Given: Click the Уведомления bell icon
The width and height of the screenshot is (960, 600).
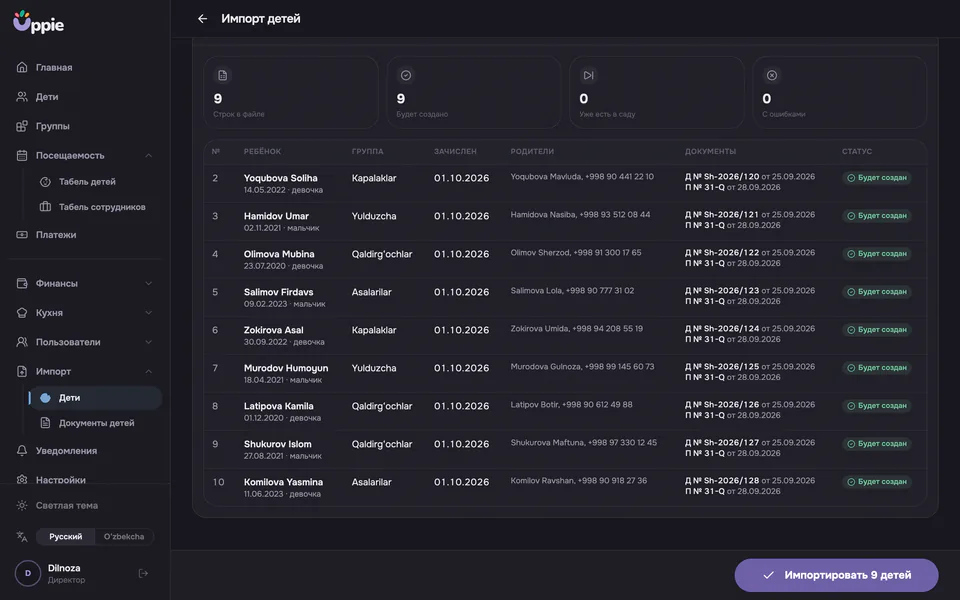Looking at the screenshot, I should (x=22, y=451).
